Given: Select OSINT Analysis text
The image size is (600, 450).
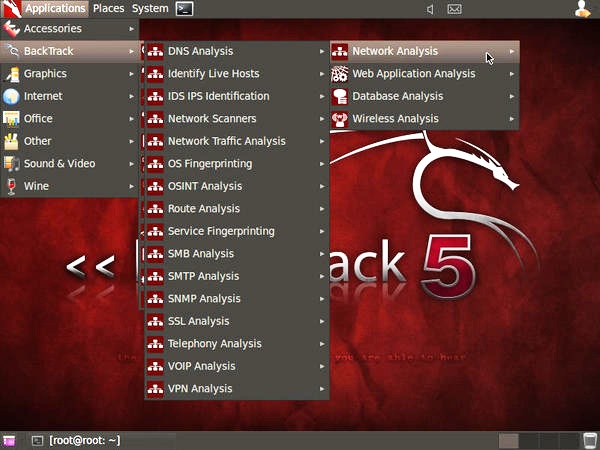Looking at the screenshot, I should pos(205,186).
